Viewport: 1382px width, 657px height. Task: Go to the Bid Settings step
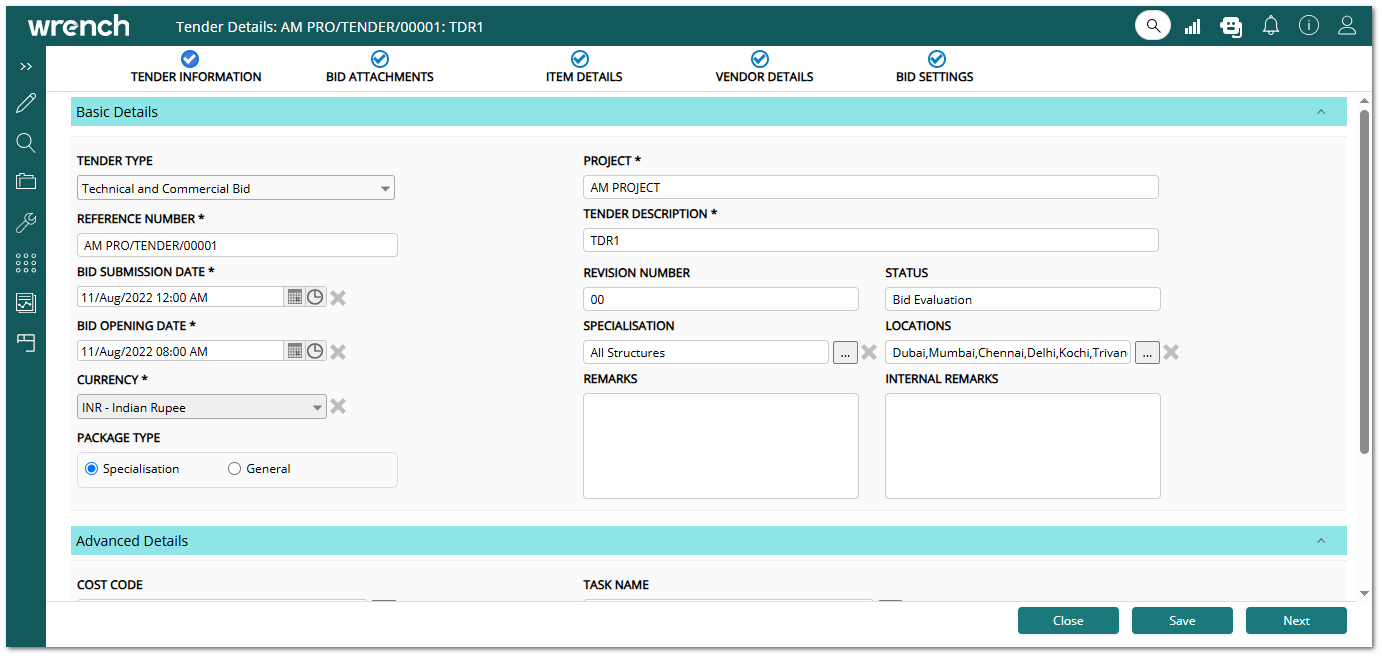935,67
